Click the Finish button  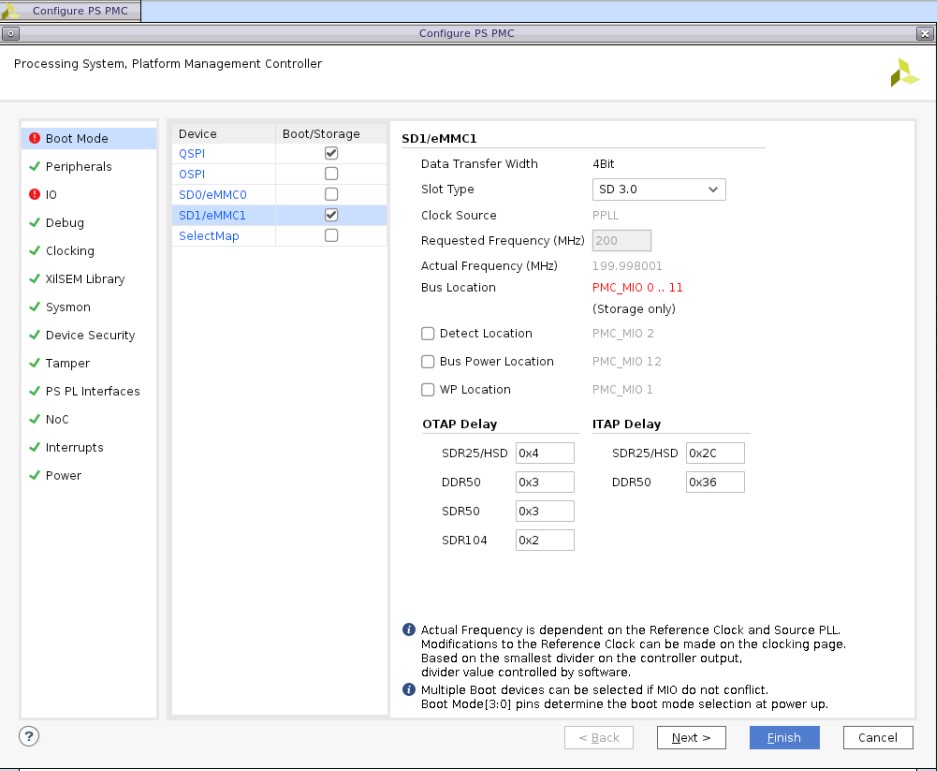[784, 737]
